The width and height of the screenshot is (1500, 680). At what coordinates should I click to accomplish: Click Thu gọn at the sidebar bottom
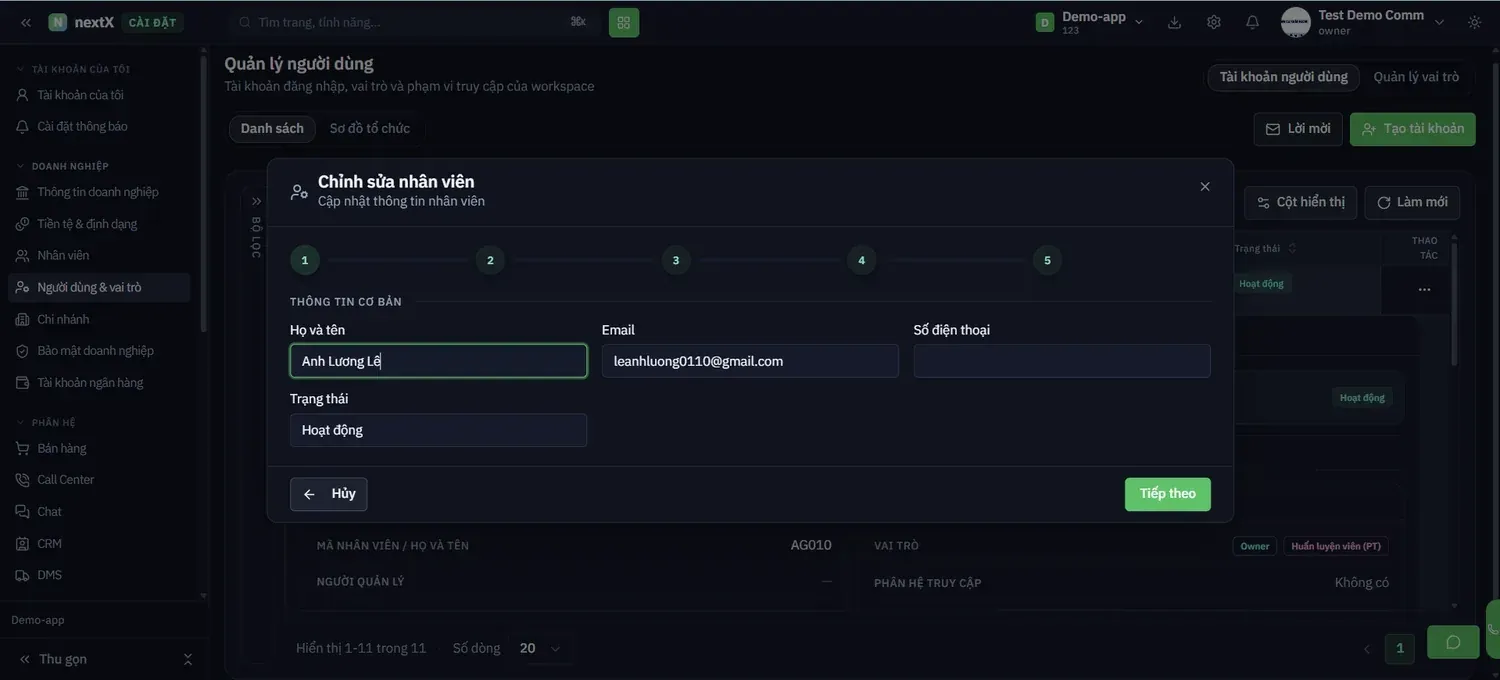62,659
